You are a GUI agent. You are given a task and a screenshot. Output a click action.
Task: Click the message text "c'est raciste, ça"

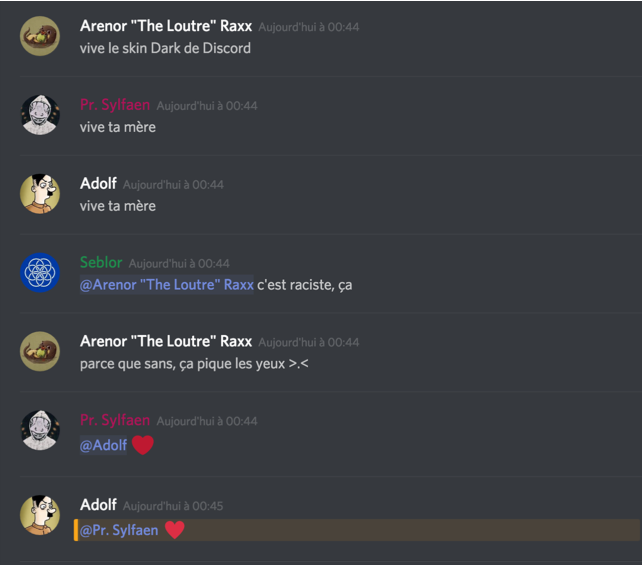pos(305,285)
